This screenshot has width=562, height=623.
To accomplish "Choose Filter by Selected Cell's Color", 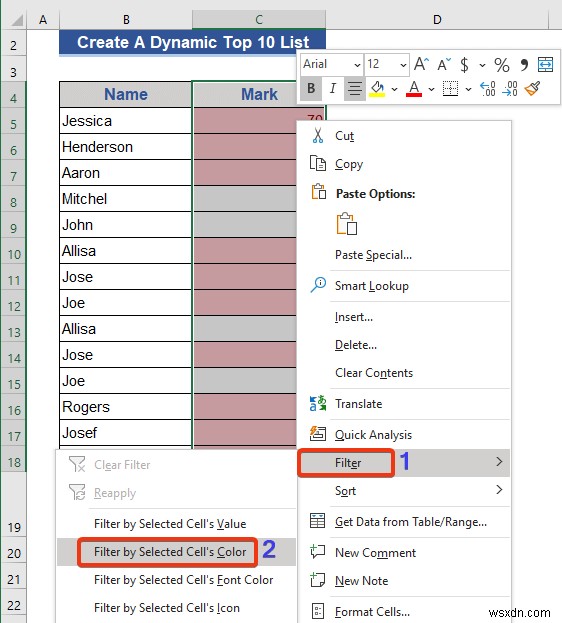I will click(177, 552).
